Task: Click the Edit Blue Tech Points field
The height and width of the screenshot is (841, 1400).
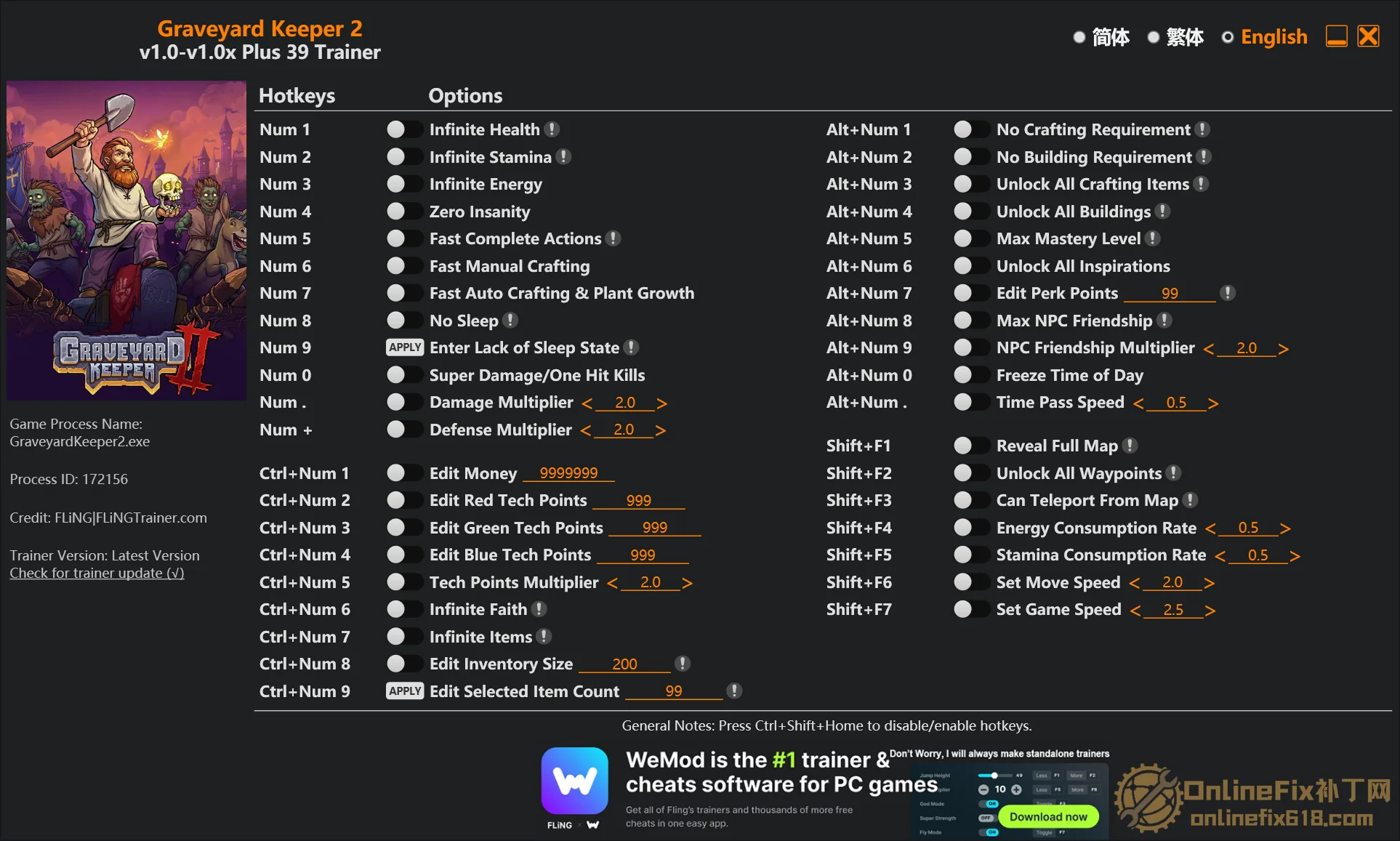Action: point(643,555)
